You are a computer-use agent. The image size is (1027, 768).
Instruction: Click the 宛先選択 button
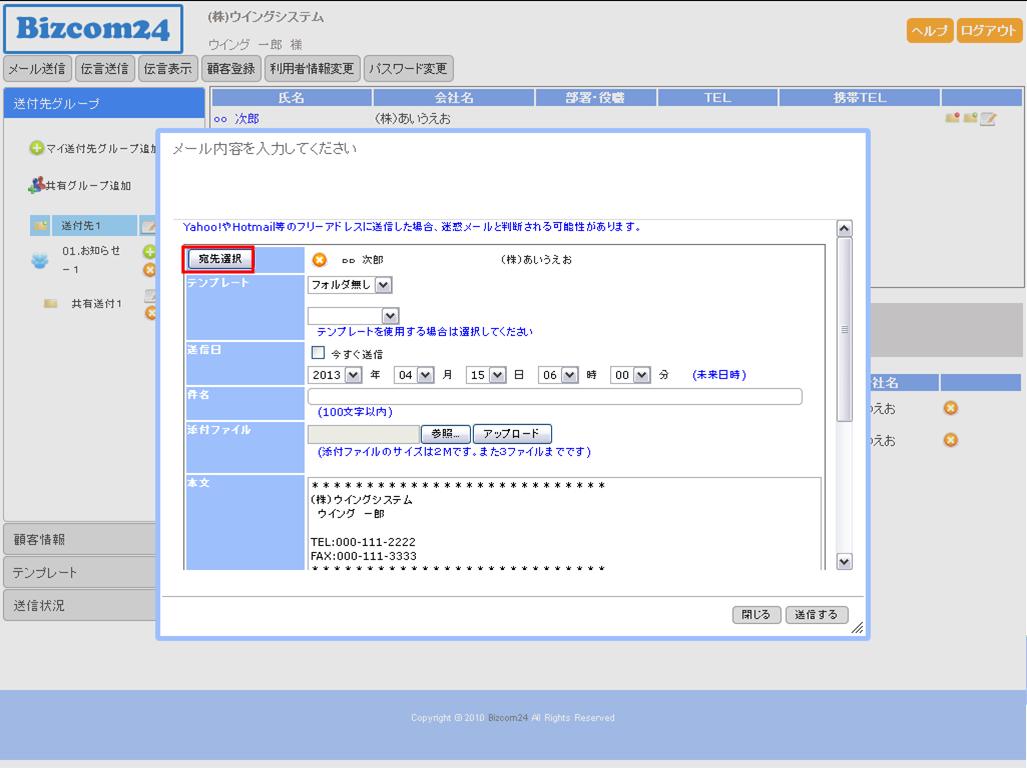coord(219,259)
